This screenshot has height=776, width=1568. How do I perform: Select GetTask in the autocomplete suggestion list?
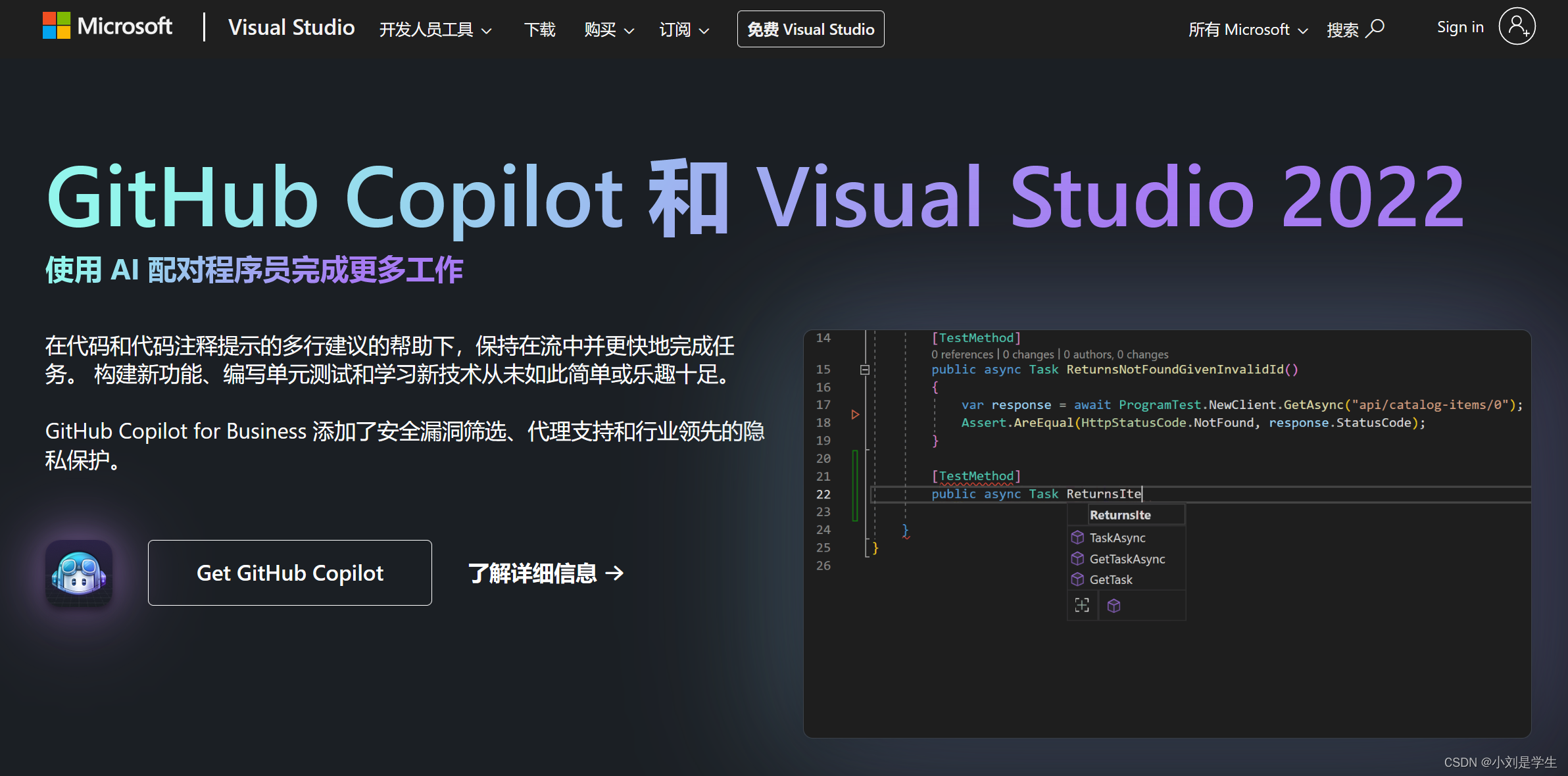(x=1110, y=579)
